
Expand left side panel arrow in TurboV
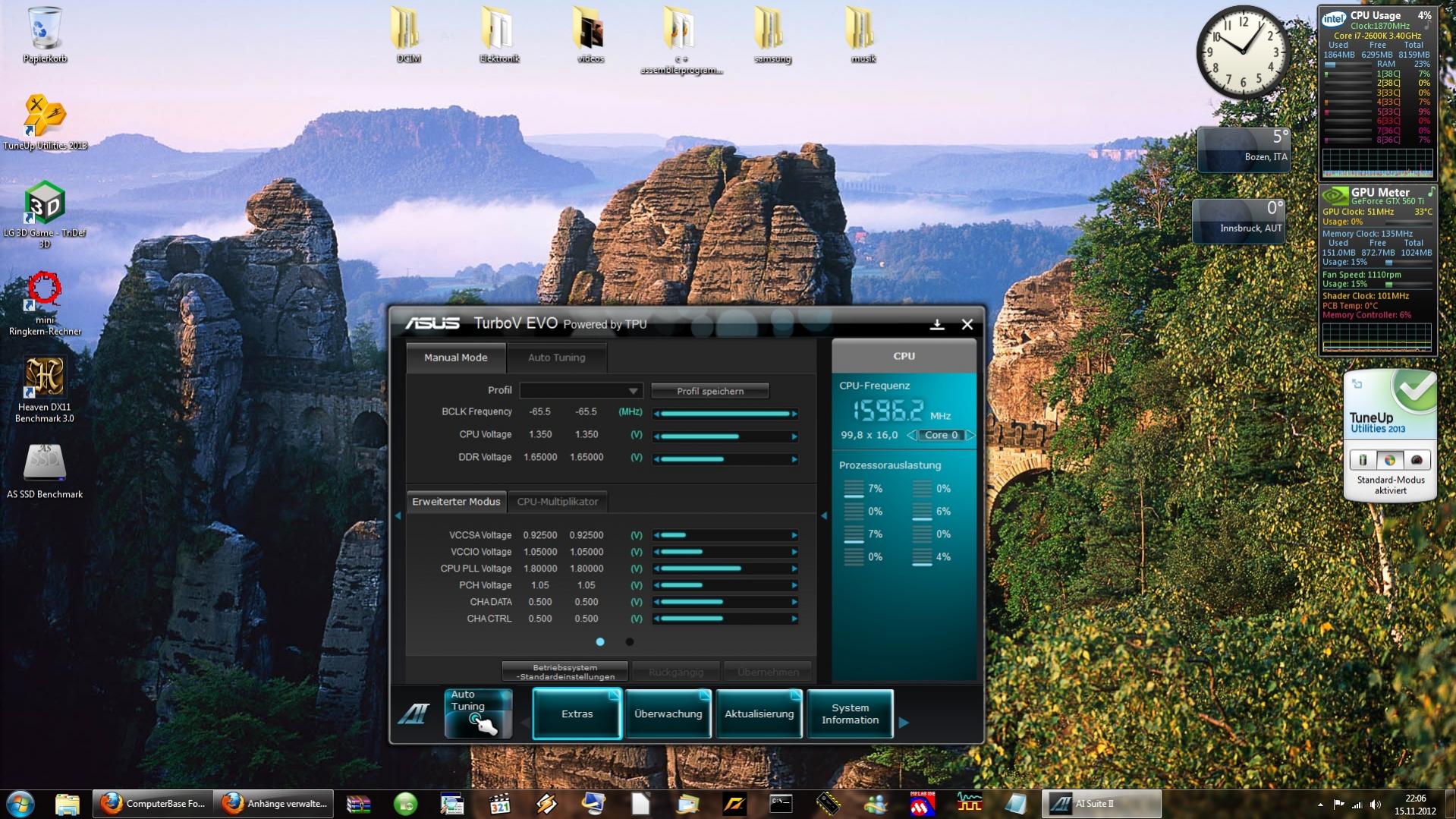point(398,516)
